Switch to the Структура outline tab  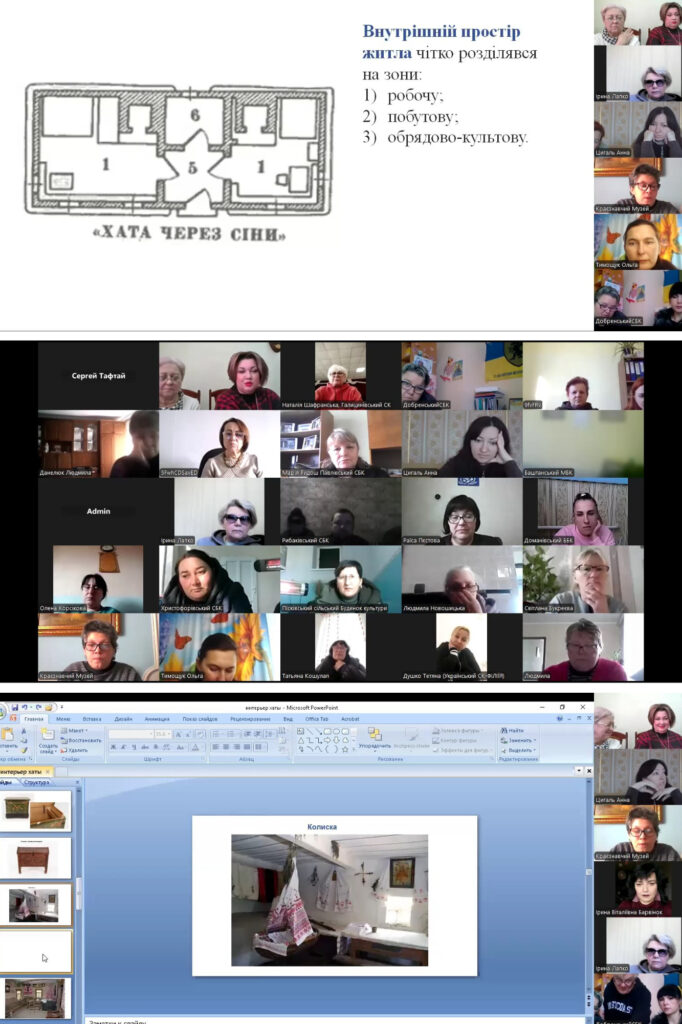[x=37, y=782]
